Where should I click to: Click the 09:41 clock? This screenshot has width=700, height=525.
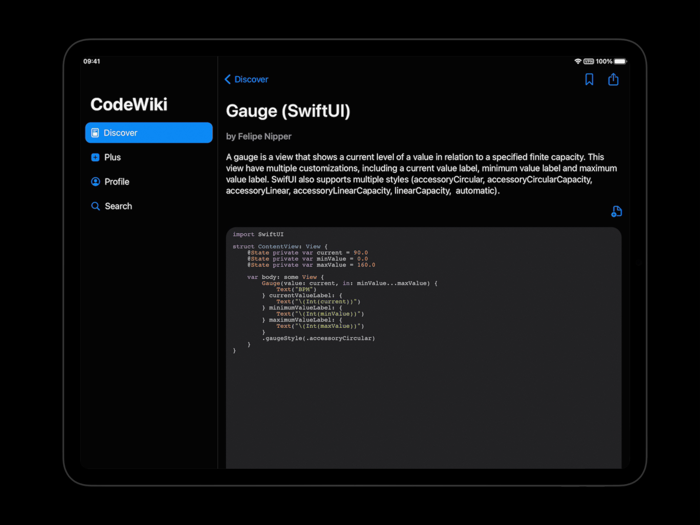(92, 61)
